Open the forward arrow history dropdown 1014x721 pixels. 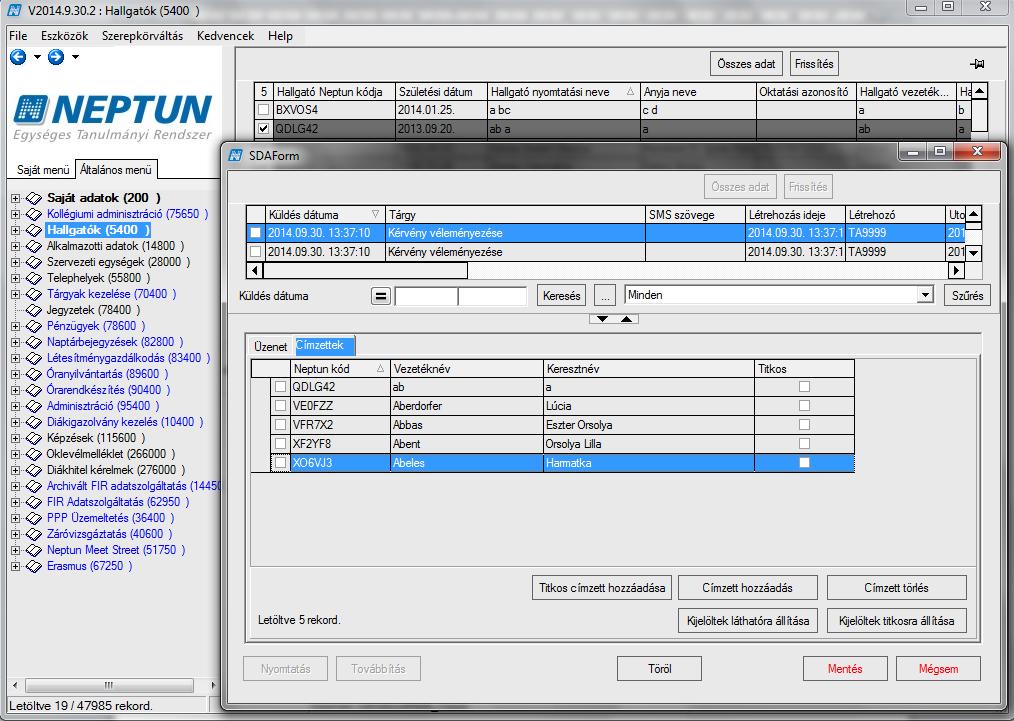(75, 58)
